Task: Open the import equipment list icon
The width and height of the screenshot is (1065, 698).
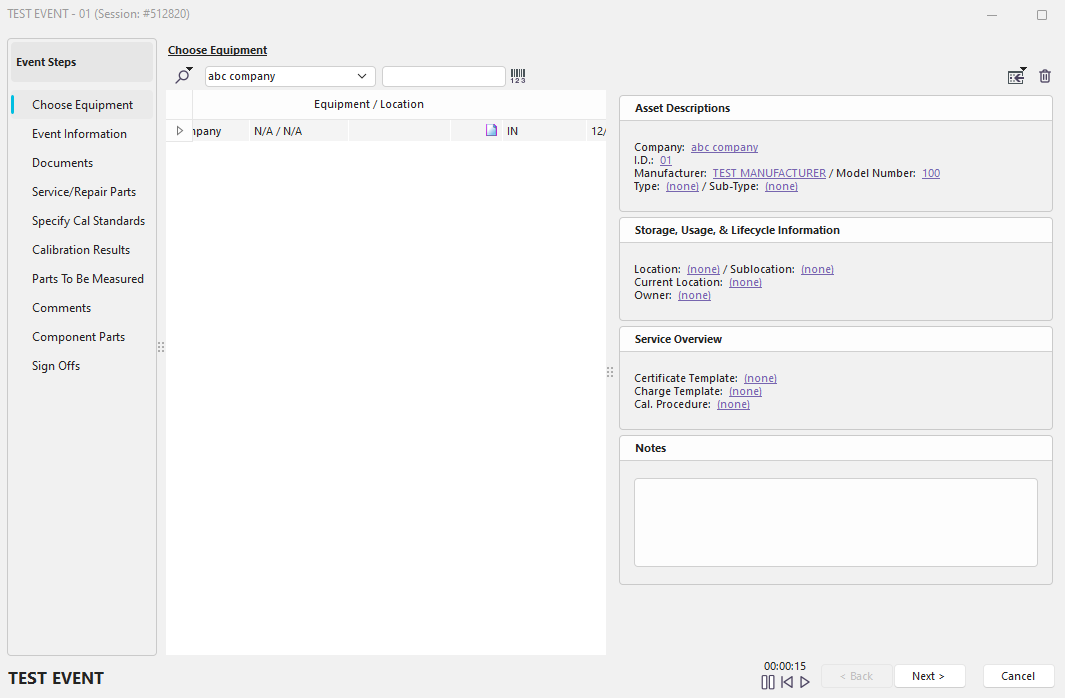Action: (1016, 76)
